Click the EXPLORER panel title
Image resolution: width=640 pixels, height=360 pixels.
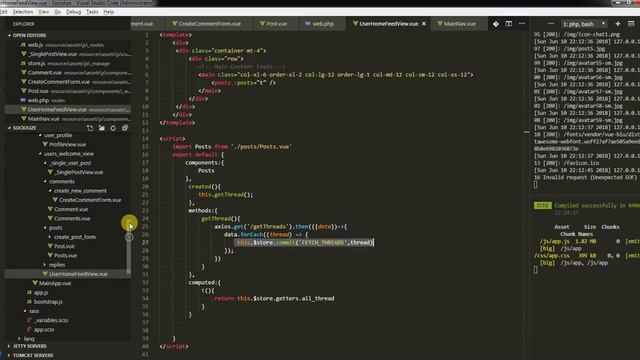(x=23, y=24)
